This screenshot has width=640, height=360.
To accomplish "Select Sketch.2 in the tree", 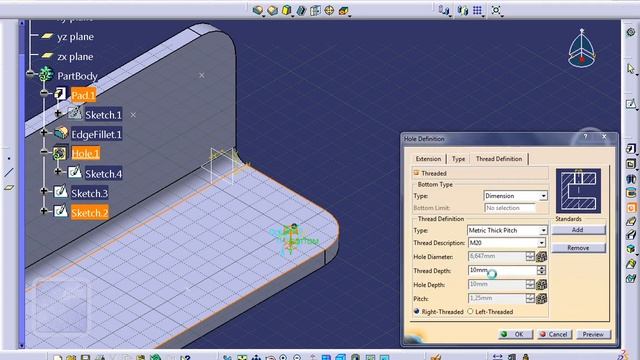I will coord(89,213).
